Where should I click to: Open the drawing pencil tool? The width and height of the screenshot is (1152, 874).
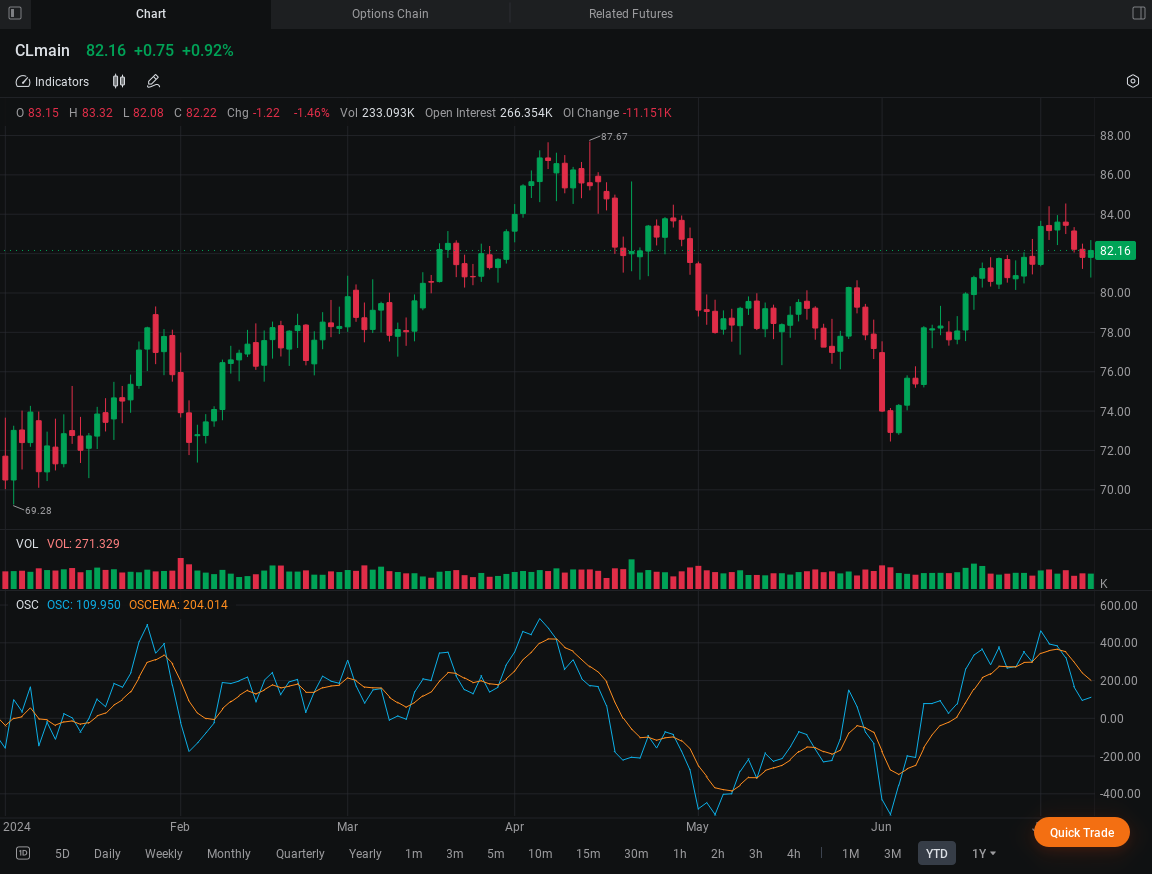click(x=154, y=82)
